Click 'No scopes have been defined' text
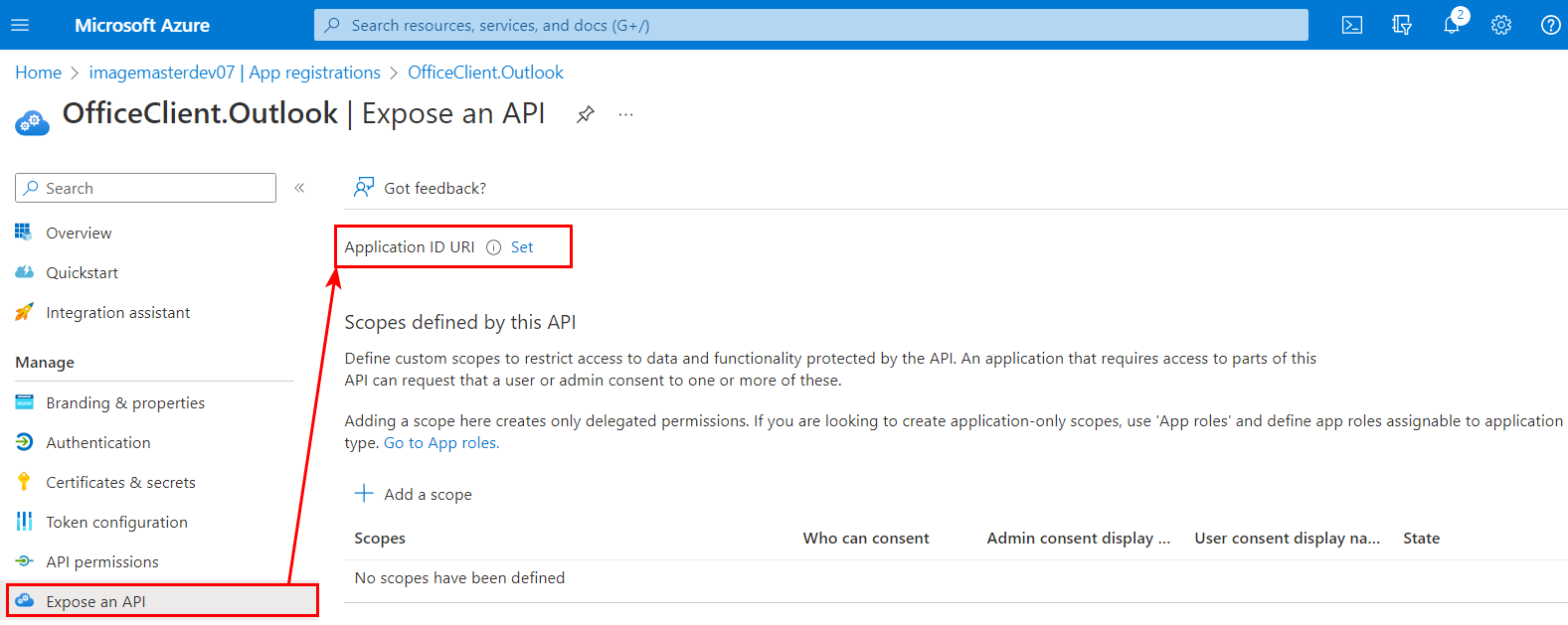Screen dimensions: 1568x625 [459, 577]
